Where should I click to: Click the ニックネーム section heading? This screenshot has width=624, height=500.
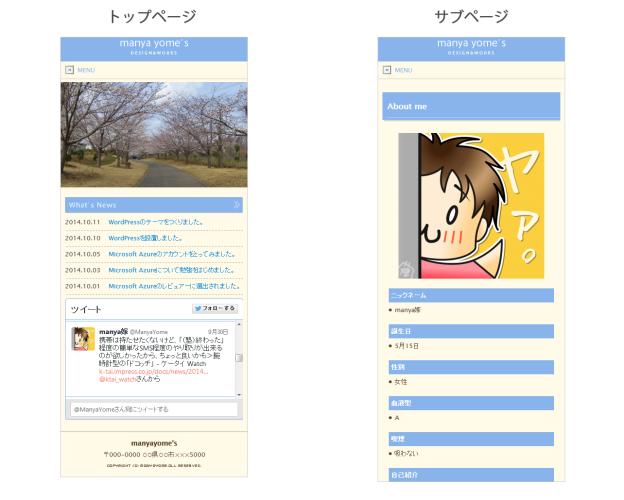pyautogui.click(x=471, y=295)
